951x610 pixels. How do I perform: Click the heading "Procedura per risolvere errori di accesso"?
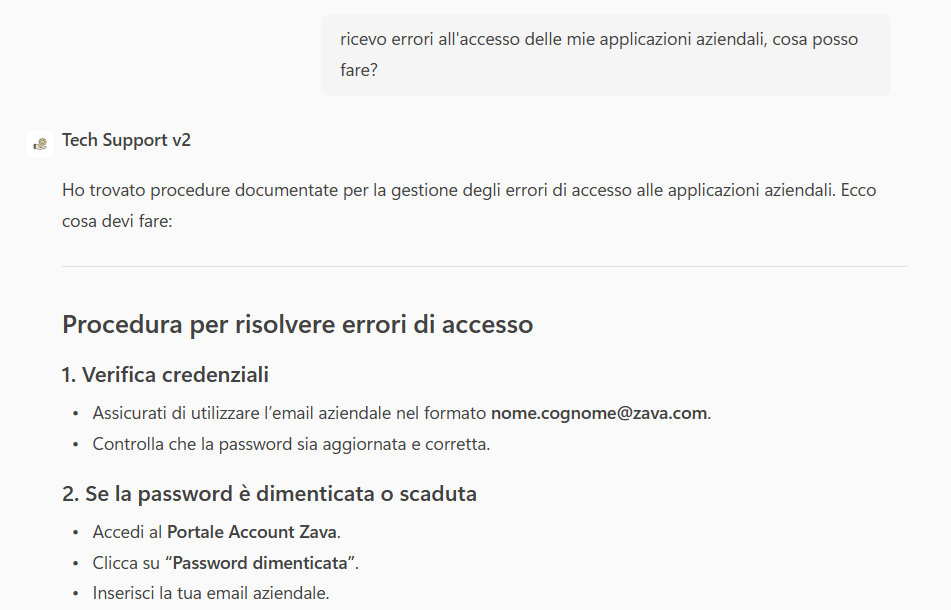(x=297, y=324)
